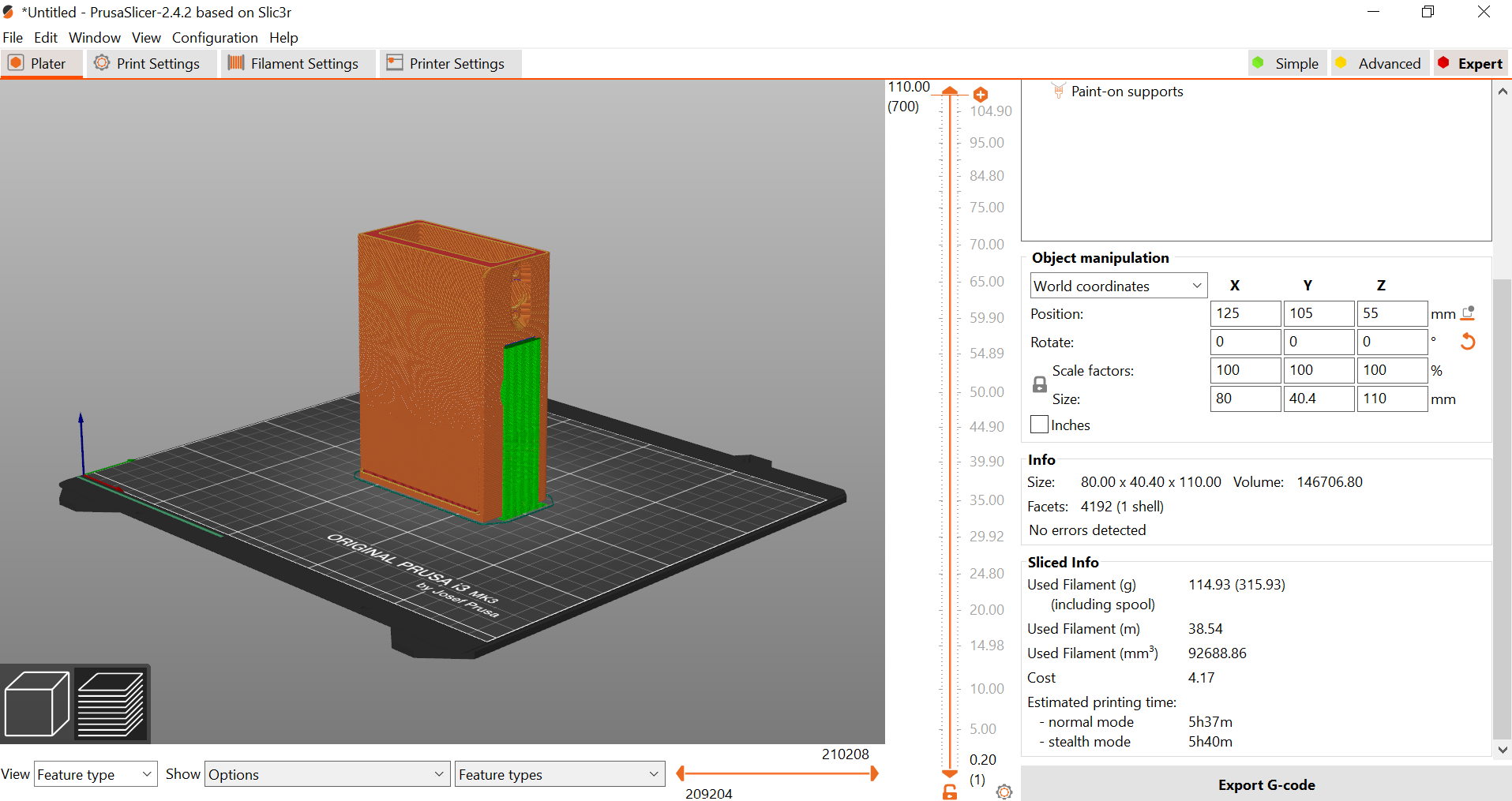The height and width of the screenshot is (801, 1512).
Task: Click the Position Y field
Action: click(1319, 313)
